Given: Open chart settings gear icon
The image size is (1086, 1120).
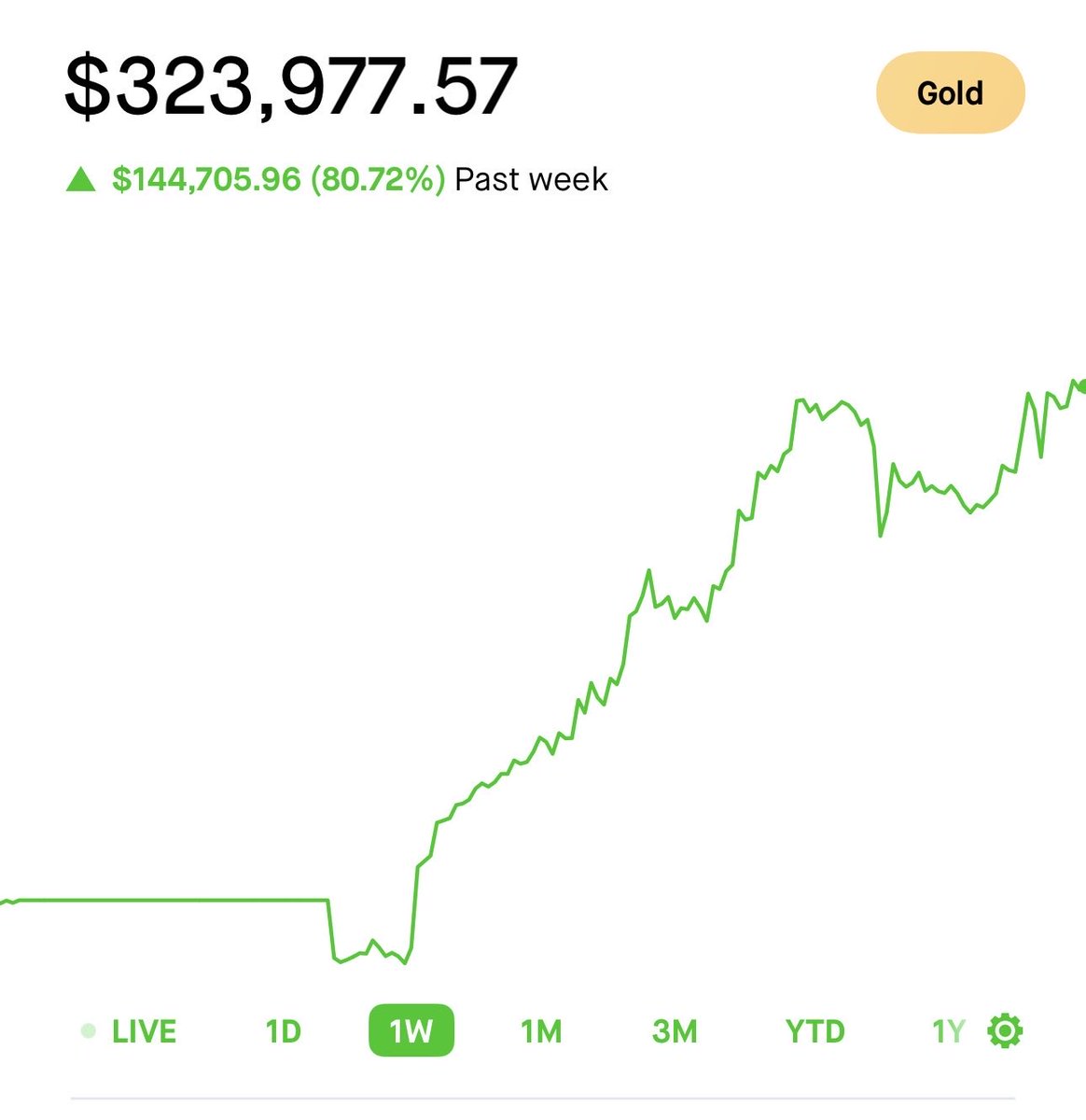Looking at the screenshot, I should [x=1005, y=1031].
